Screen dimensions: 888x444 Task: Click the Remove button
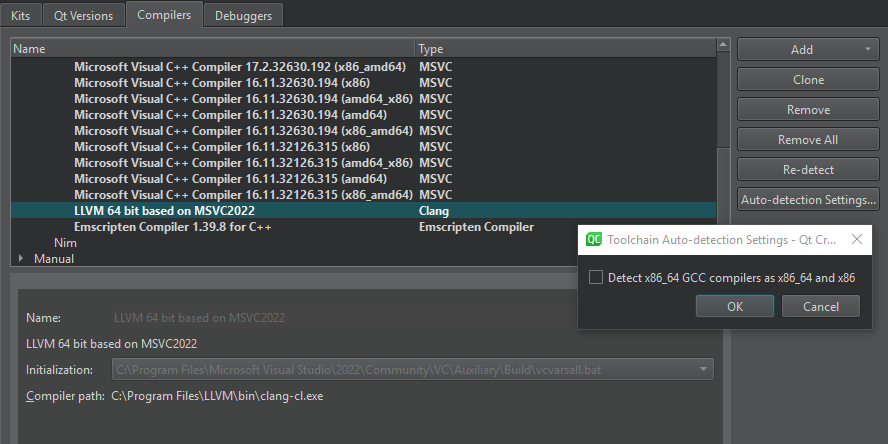tap(808, 110)
